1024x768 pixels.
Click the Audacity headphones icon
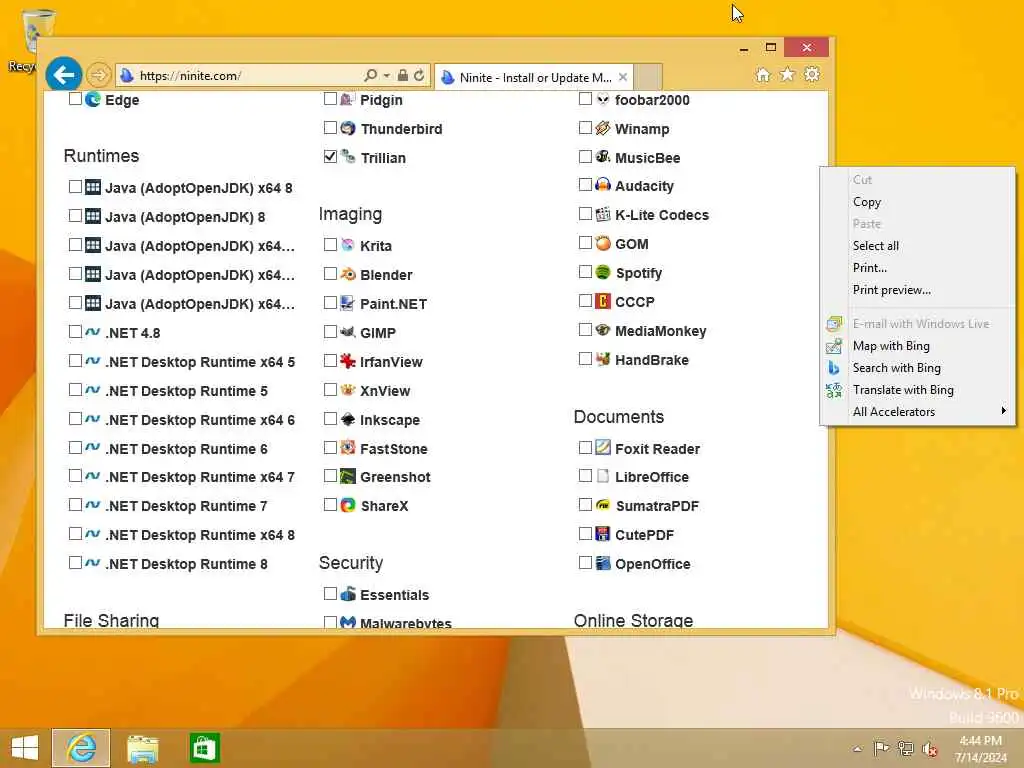[x=603, y=185]
